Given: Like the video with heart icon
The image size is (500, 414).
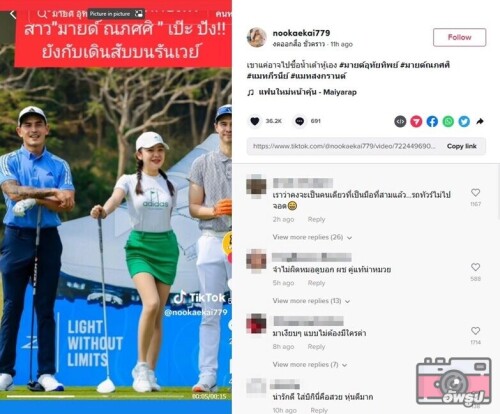Looking at the screenshot, I should click(255, 121).
